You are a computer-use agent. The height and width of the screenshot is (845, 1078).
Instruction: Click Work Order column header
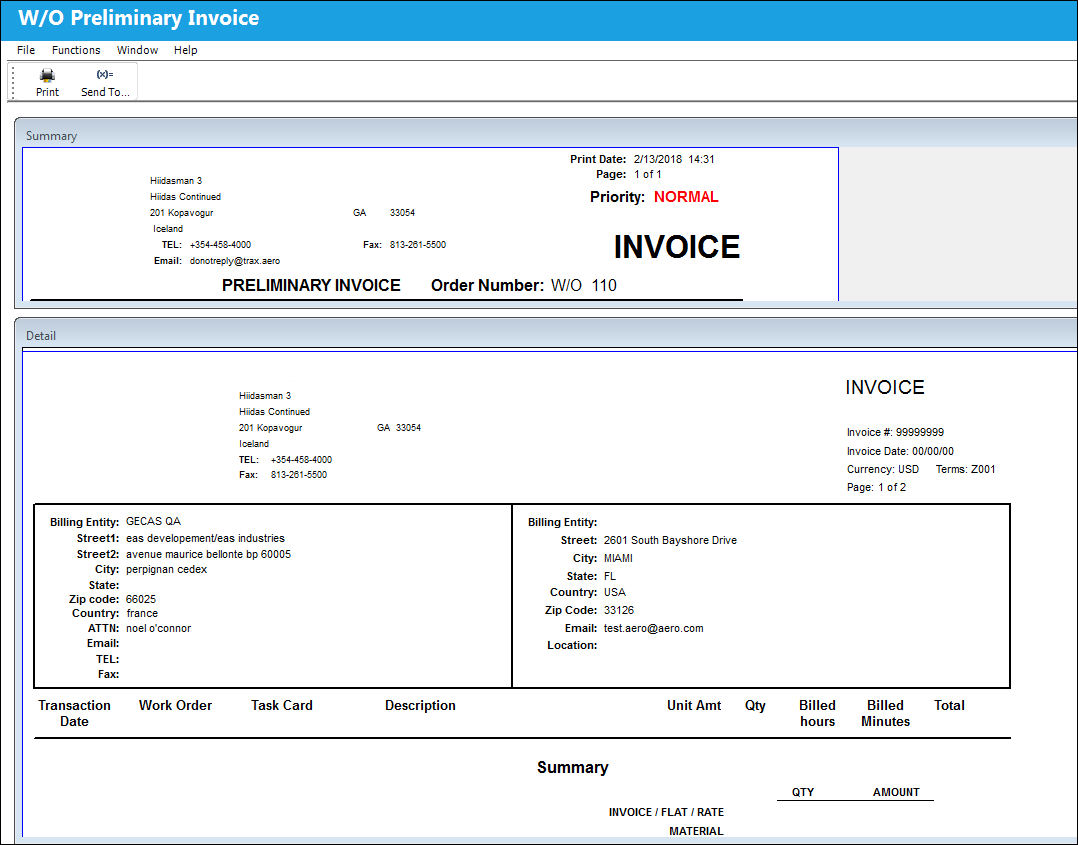tap(175, 705)
